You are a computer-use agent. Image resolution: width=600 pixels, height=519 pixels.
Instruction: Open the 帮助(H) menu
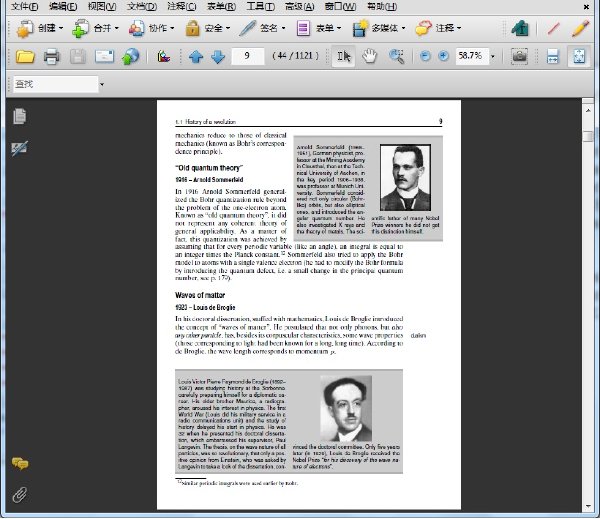coord(382,7)
